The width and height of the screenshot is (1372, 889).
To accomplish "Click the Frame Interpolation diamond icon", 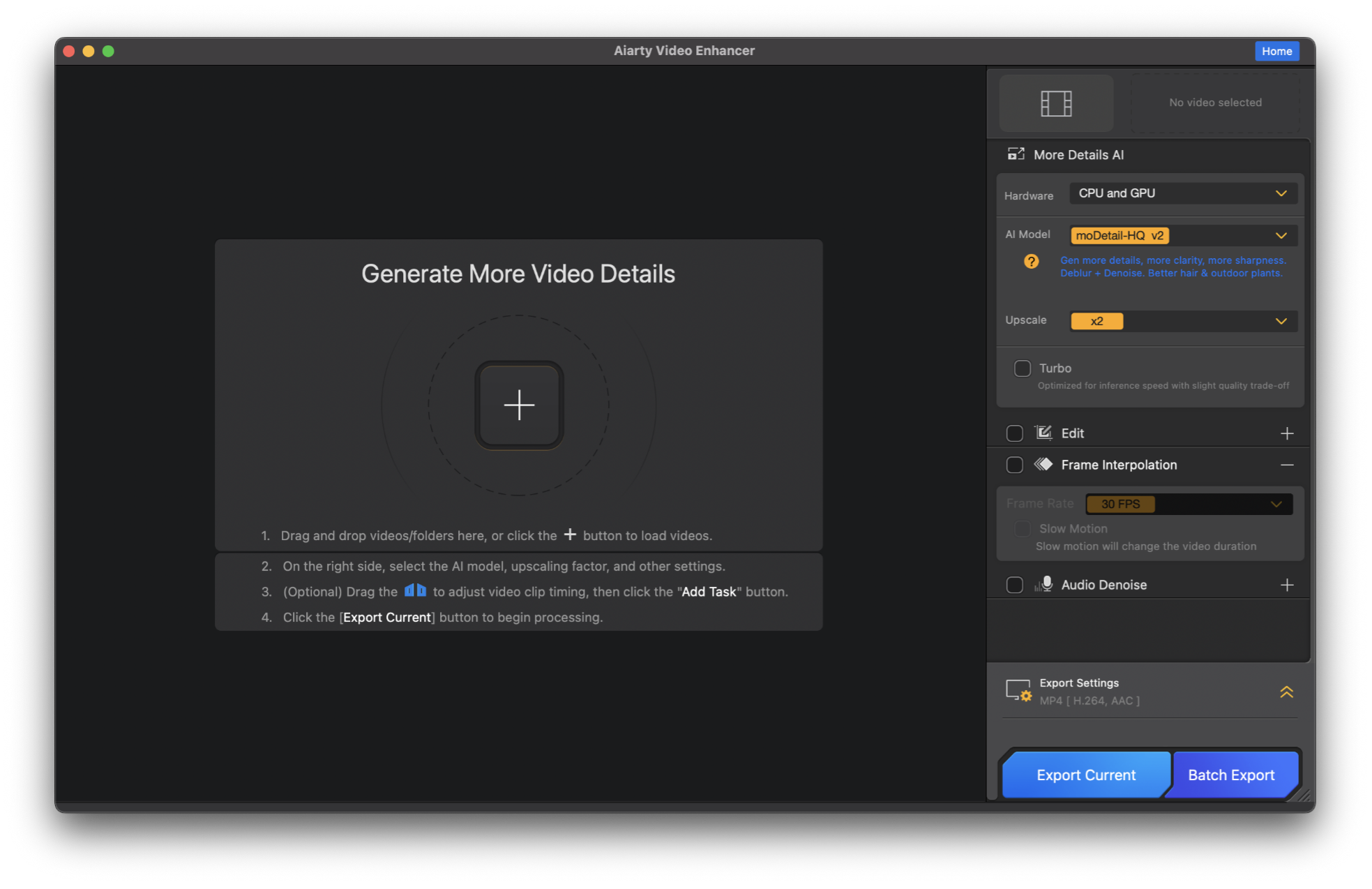I will (1043, 465).
